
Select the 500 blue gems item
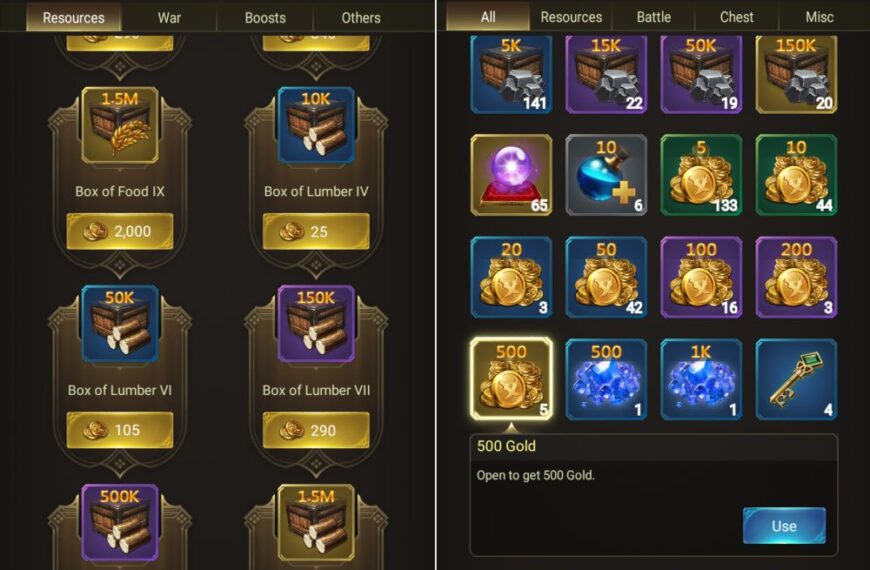point(606,379)
